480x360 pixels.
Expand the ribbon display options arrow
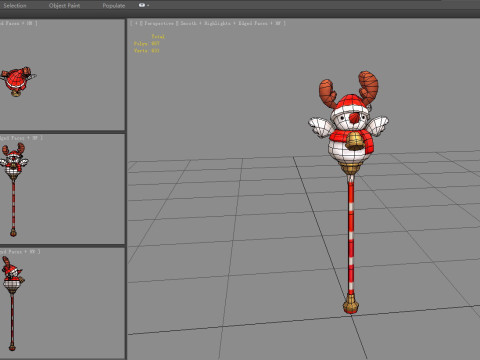point(148,5)
